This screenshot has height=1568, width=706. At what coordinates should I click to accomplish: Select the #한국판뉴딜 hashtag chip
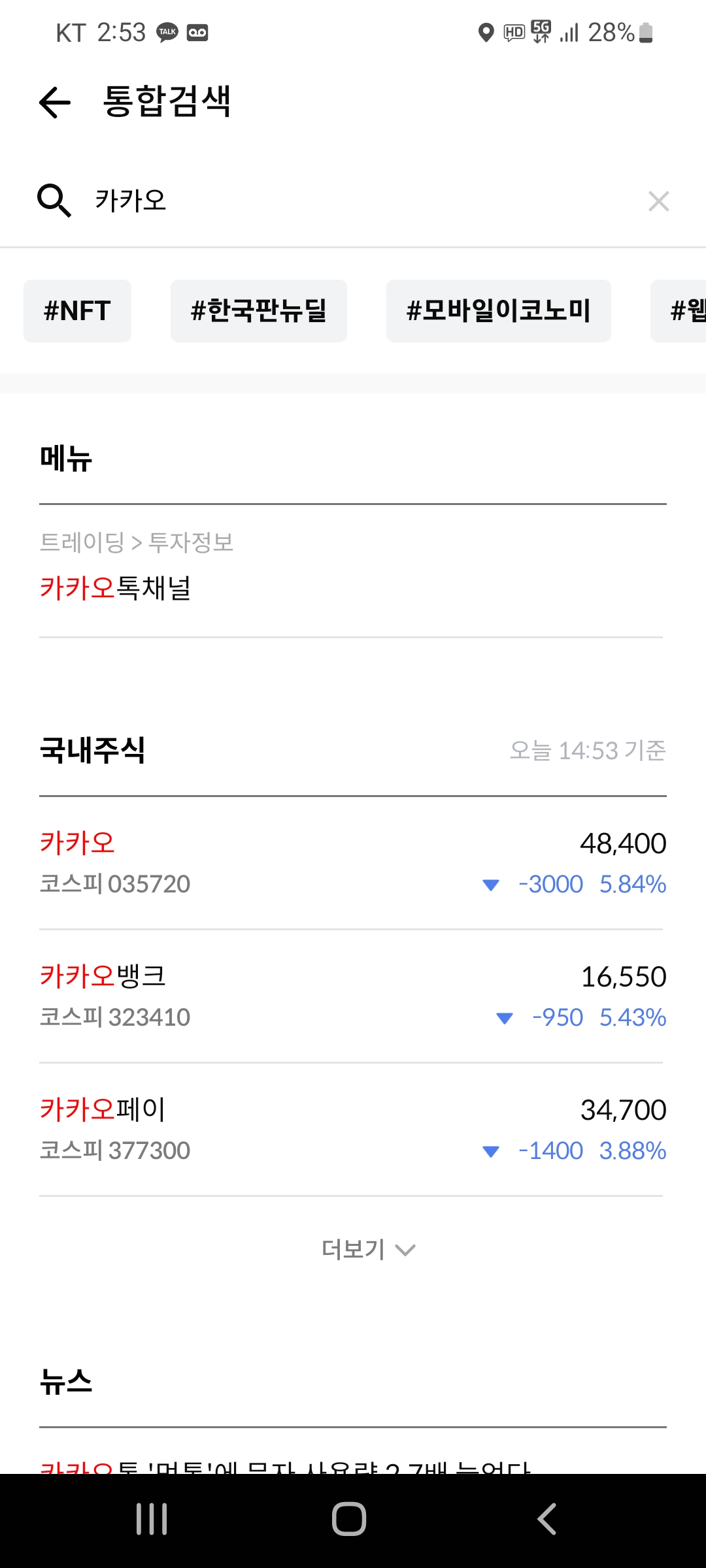(x=258, y=311)
